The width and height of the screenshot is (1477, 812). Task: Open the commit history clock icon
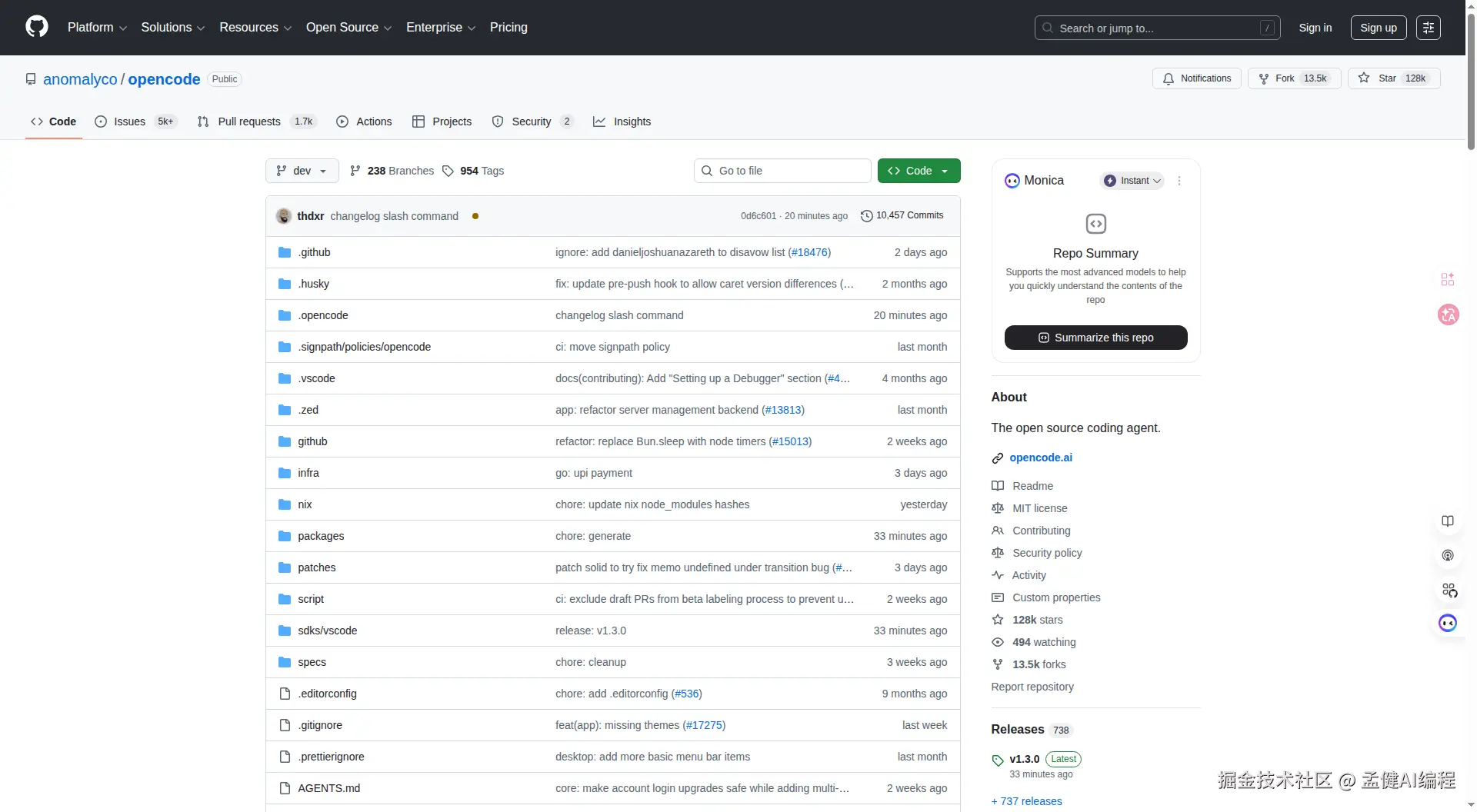(866, 215)
